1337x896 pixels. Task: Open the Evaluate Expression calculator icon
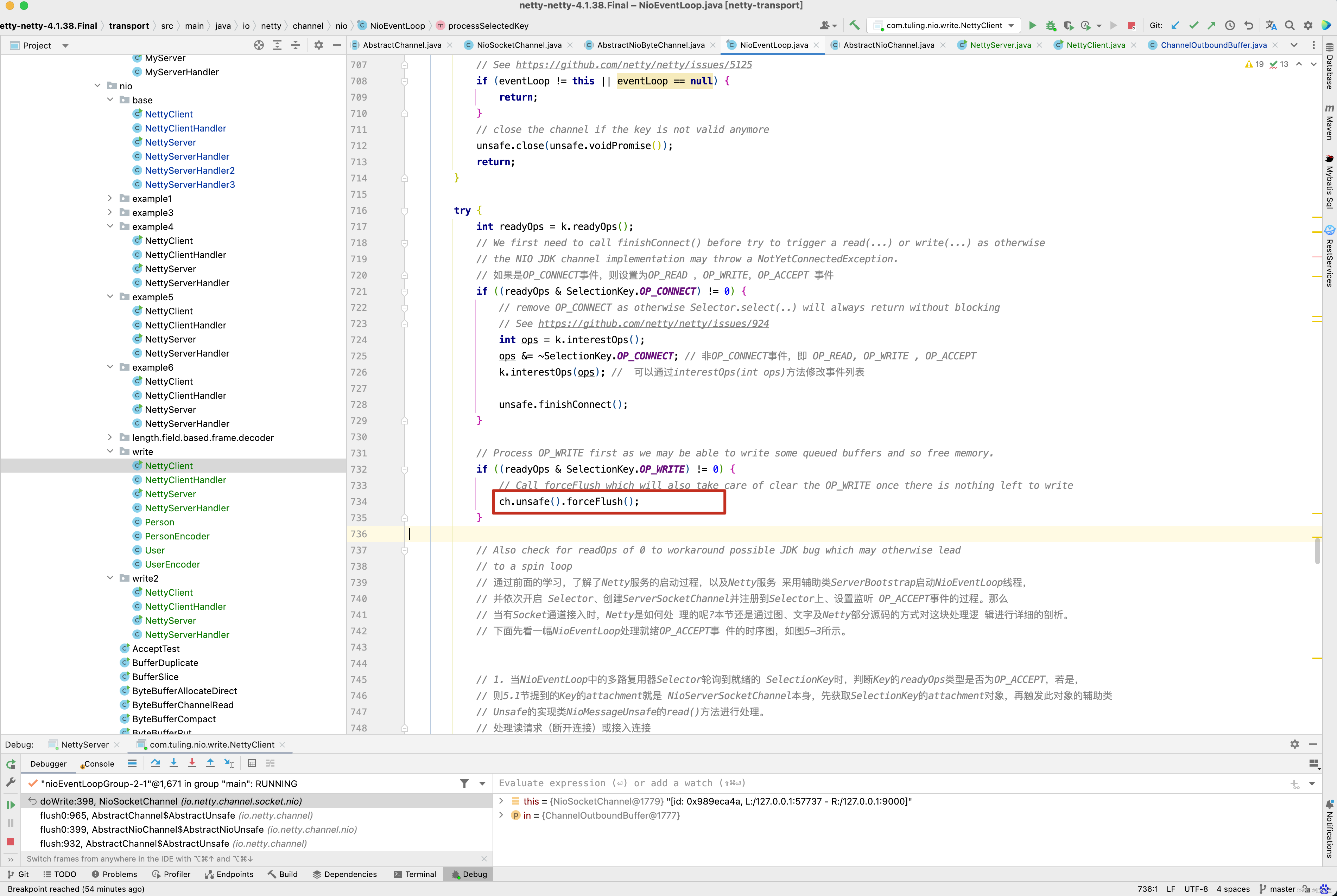click(252, 763)
